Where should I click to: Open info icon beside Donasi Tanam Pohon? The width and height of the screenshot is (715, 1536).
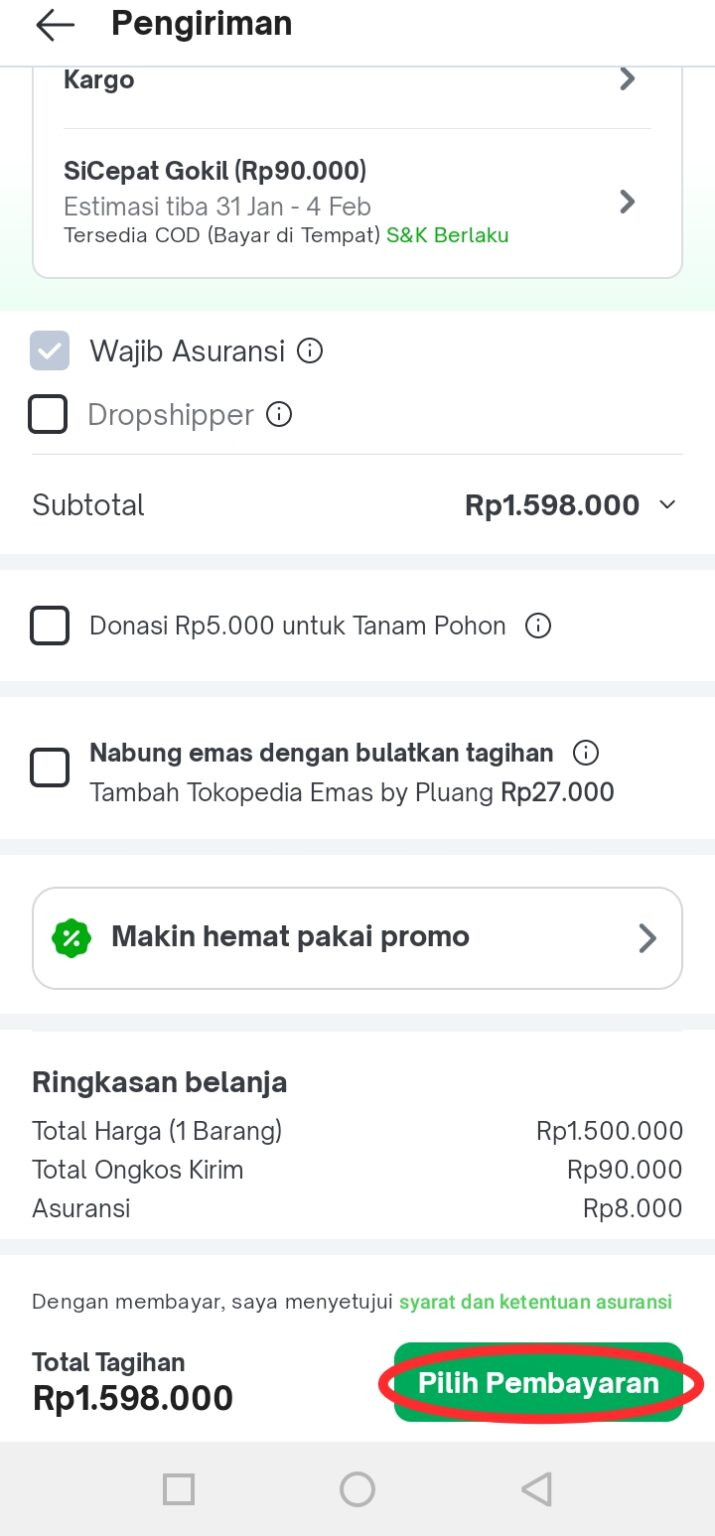pos(538,626)
